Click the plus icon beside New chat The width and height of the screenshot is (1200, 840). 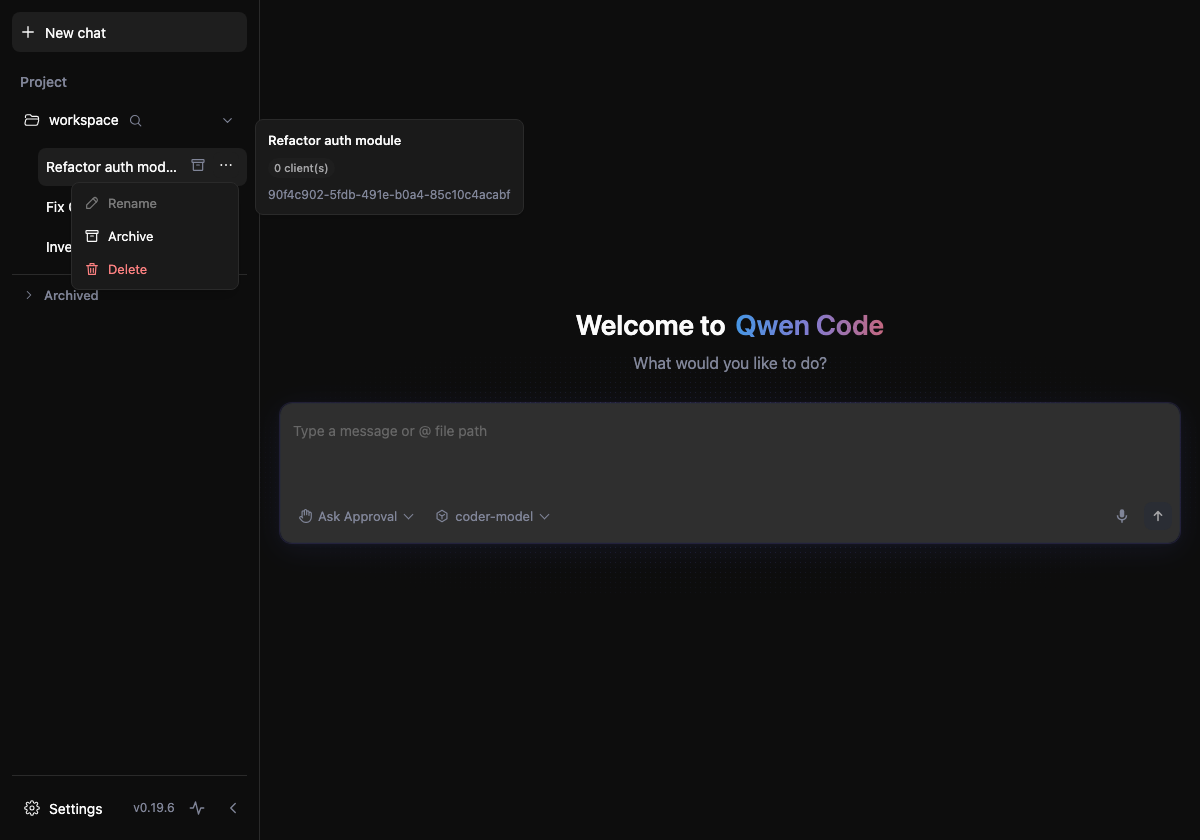[28, 32]
